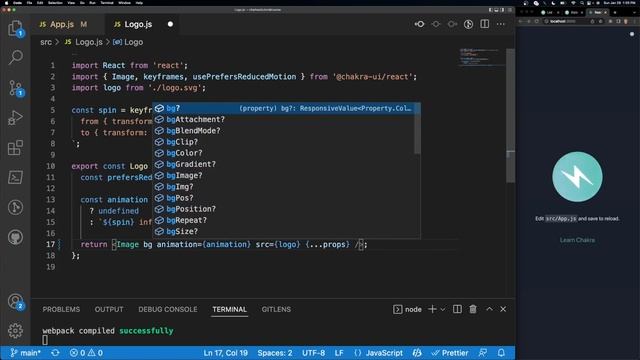The height and width of the screenshot is (360, 640).
Task: Open the Extensions view
Action: tap(16, 147)
